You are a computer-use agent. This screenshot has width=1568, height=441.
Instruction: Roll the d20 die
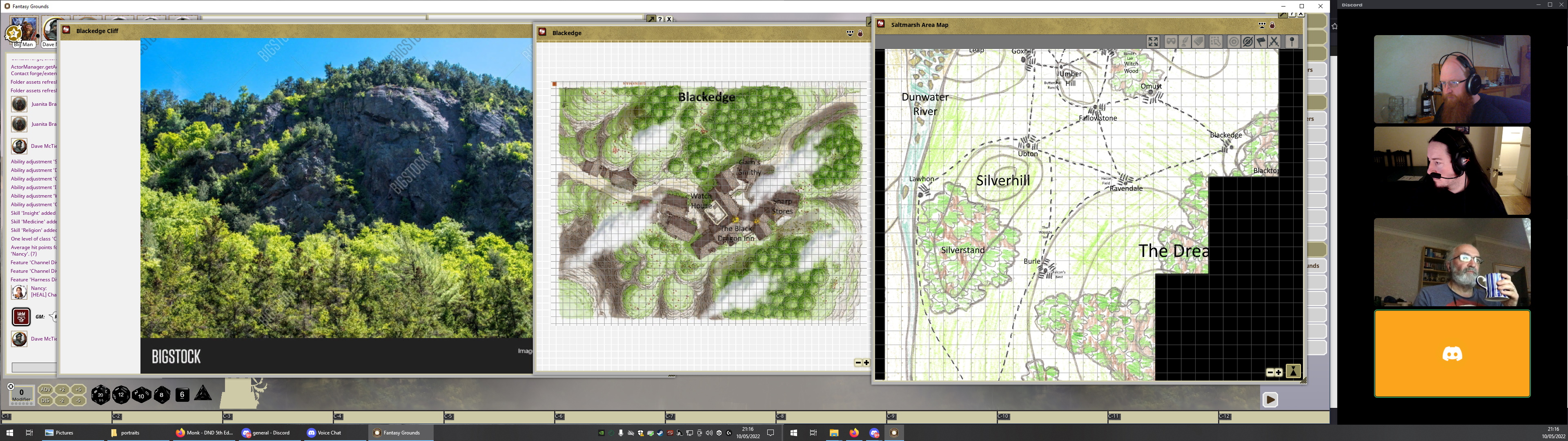tap(100, 395)
